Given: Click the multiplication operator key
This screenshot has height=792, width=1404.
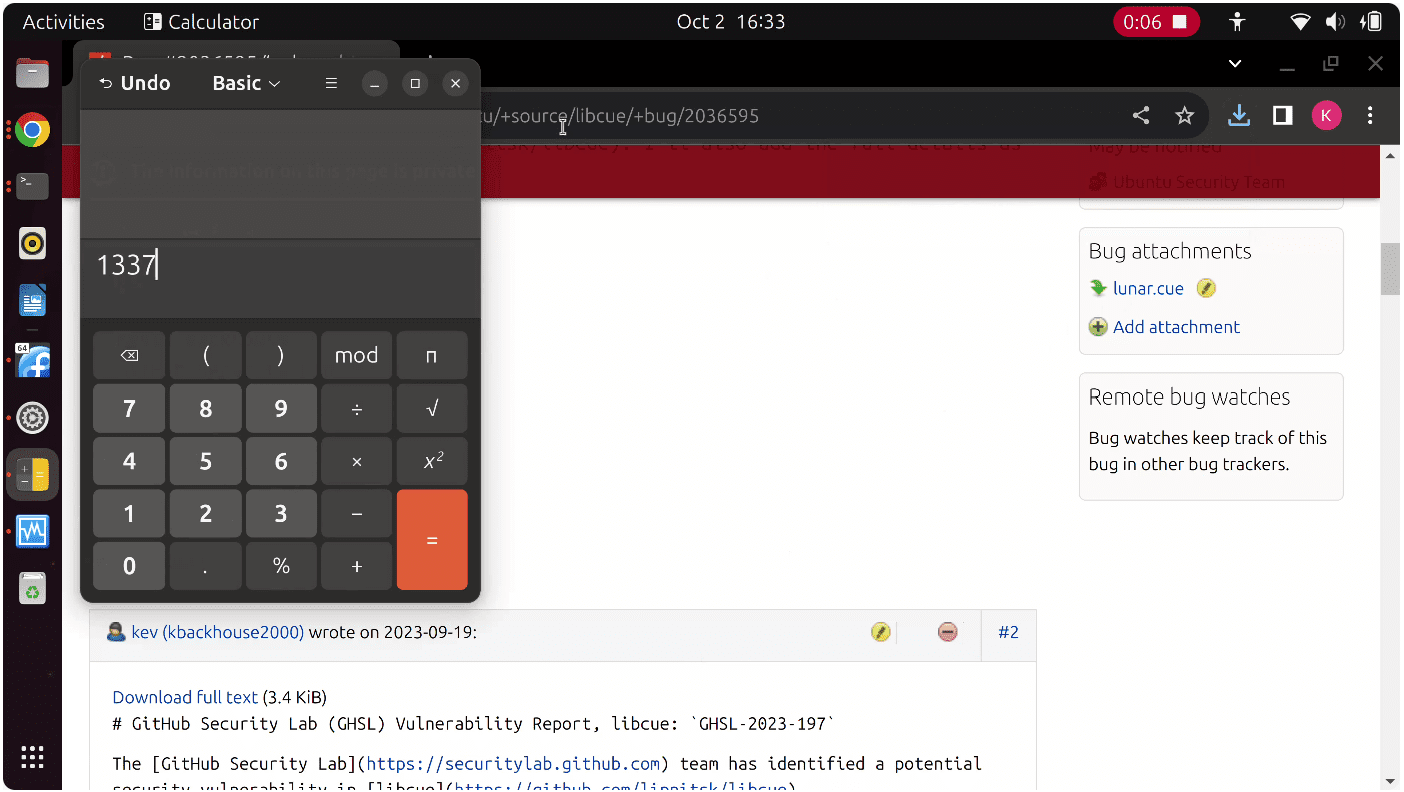Looking at the screenshot, I should pos(356,461).
